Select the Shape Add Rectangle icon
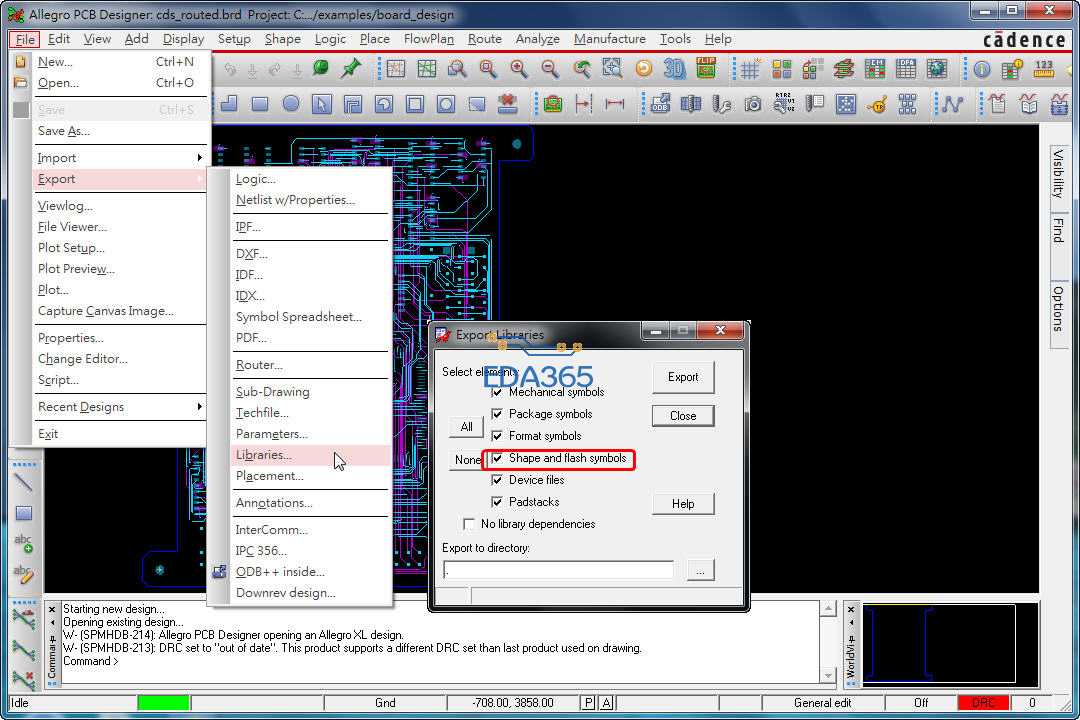The width and height of the screenshot is (1080, 720). tap(260, 104)
